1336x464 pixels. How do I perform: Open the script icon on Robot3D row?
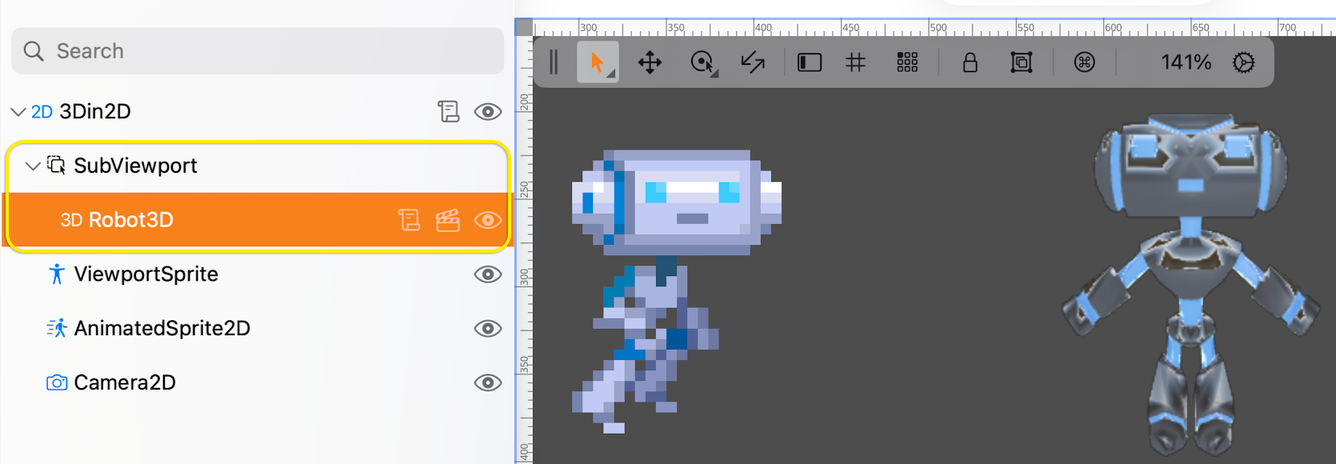409,220
